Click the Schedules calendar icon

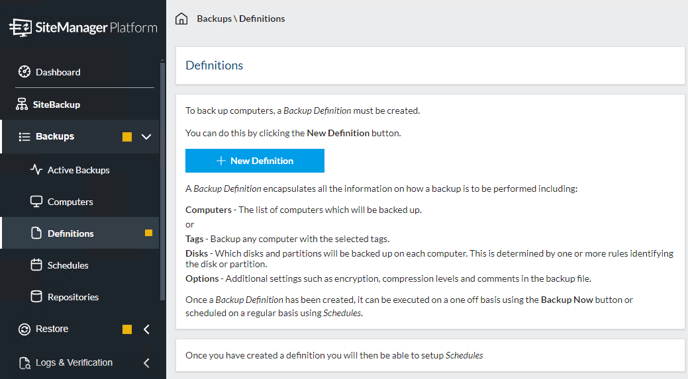[x=36, y=265]
